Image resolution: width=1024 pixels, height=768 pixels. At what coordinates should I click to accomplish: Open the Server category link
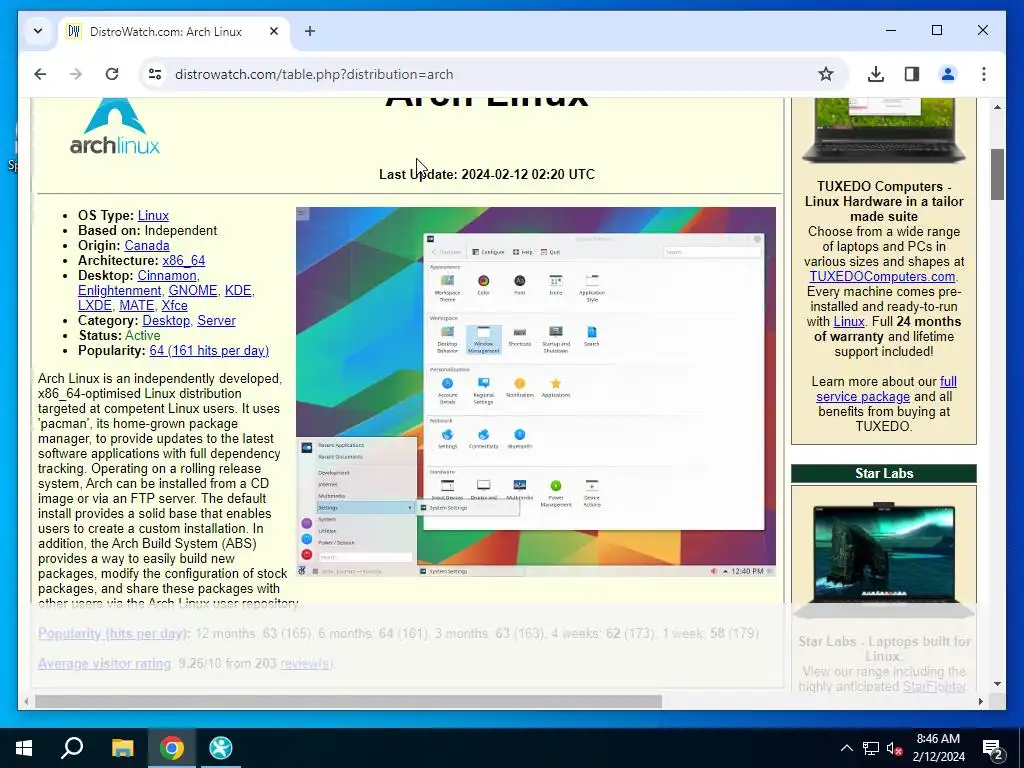216,321
